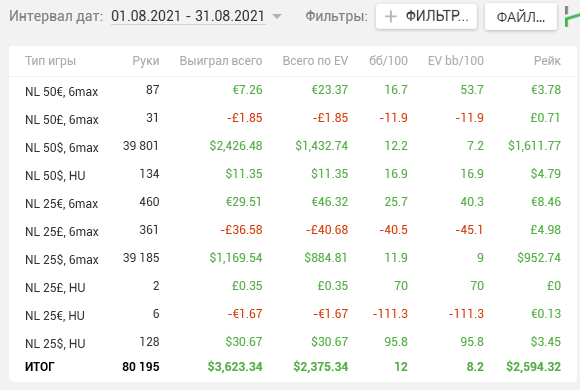Sort by Выиграл всего column header
The height and width of the screenshot is (390, 580).
pos(221,61)
